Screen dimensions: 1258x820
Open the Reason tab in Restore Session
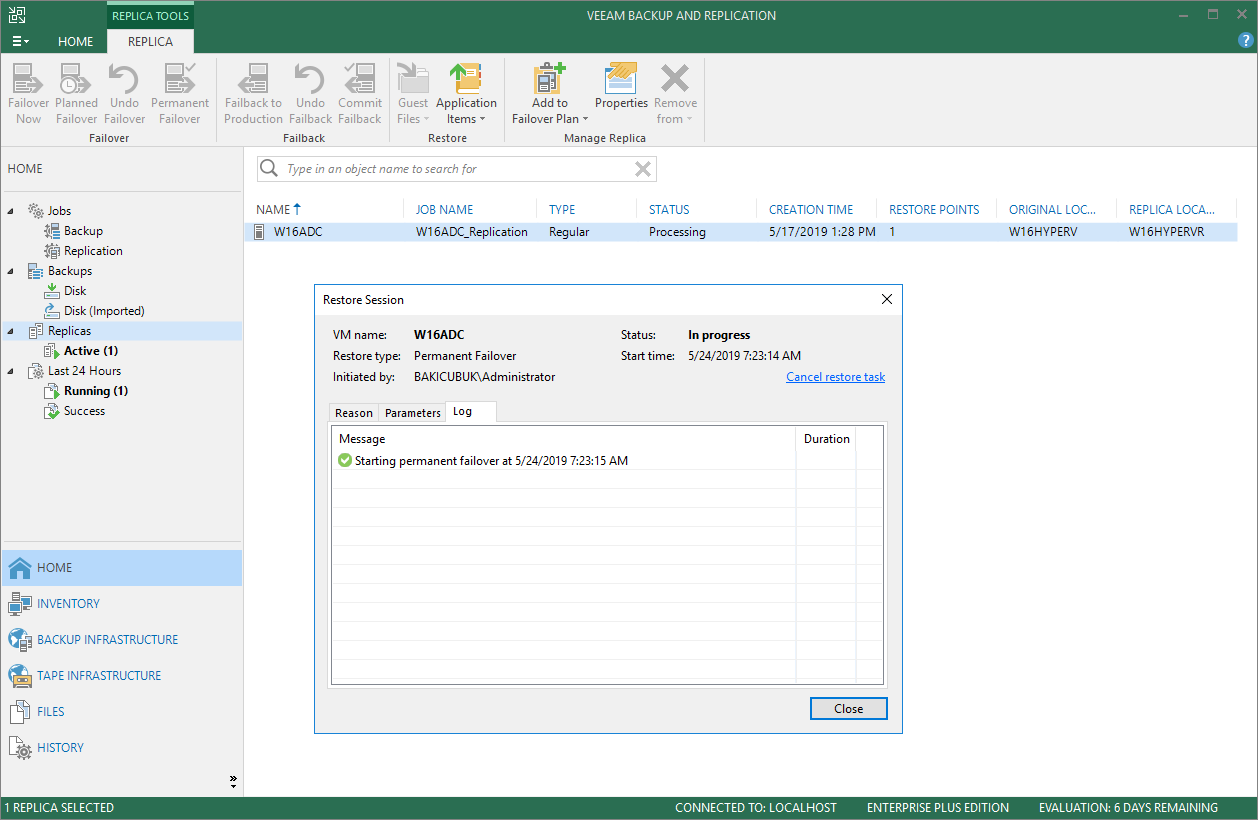[354, 413]
